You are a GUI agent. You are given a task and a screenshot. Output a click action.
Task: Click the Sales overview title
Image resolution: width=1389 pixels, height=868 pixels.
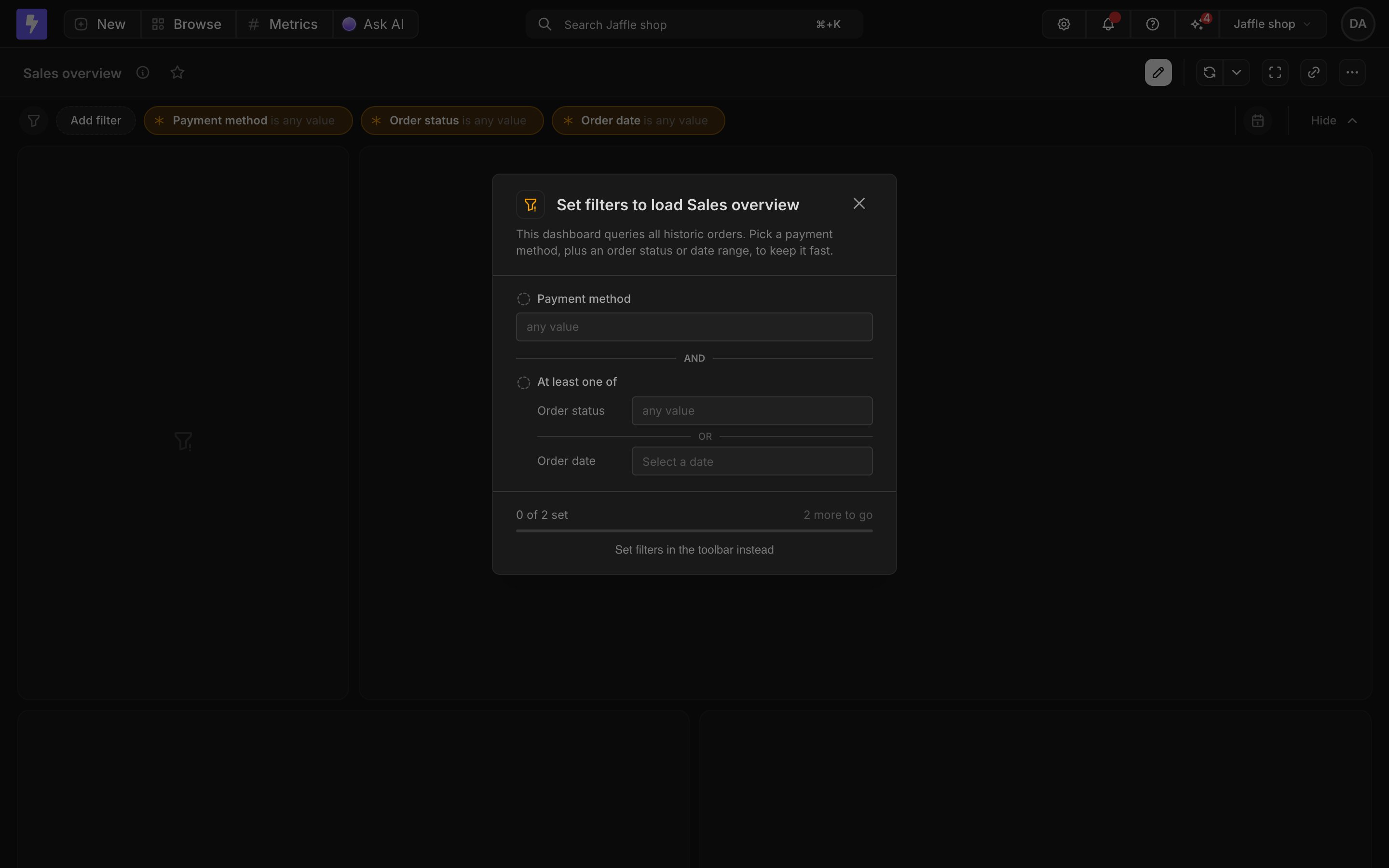tap(72, 73)
